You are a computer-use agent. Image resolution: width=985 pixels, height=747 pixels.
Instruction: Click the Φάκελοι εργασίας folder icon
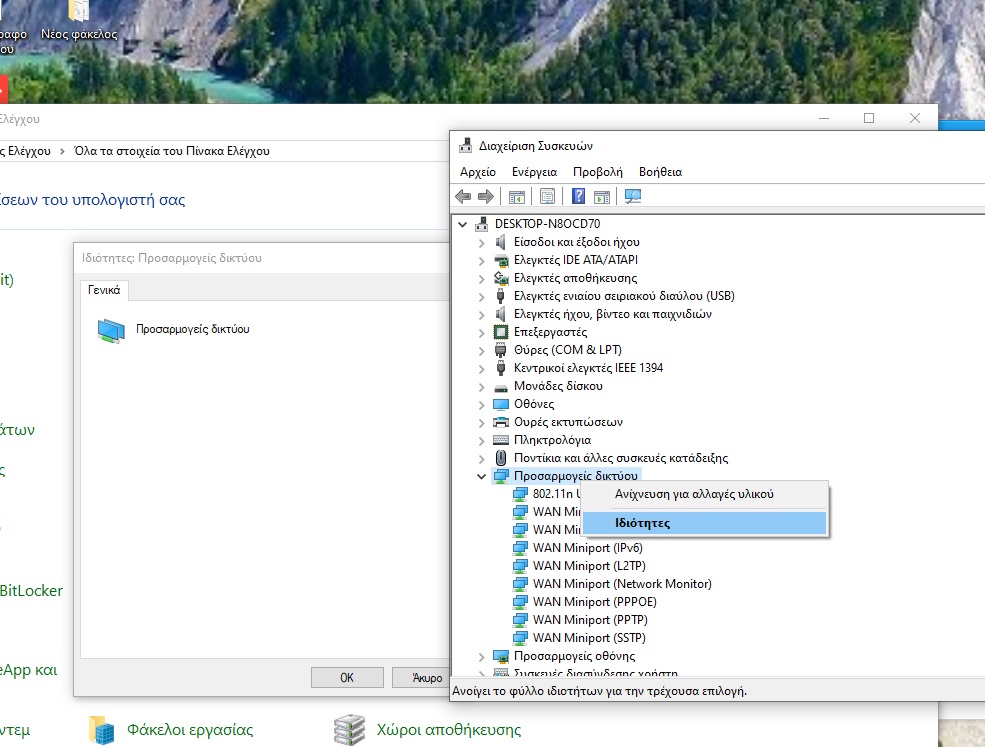pos(102,730)
